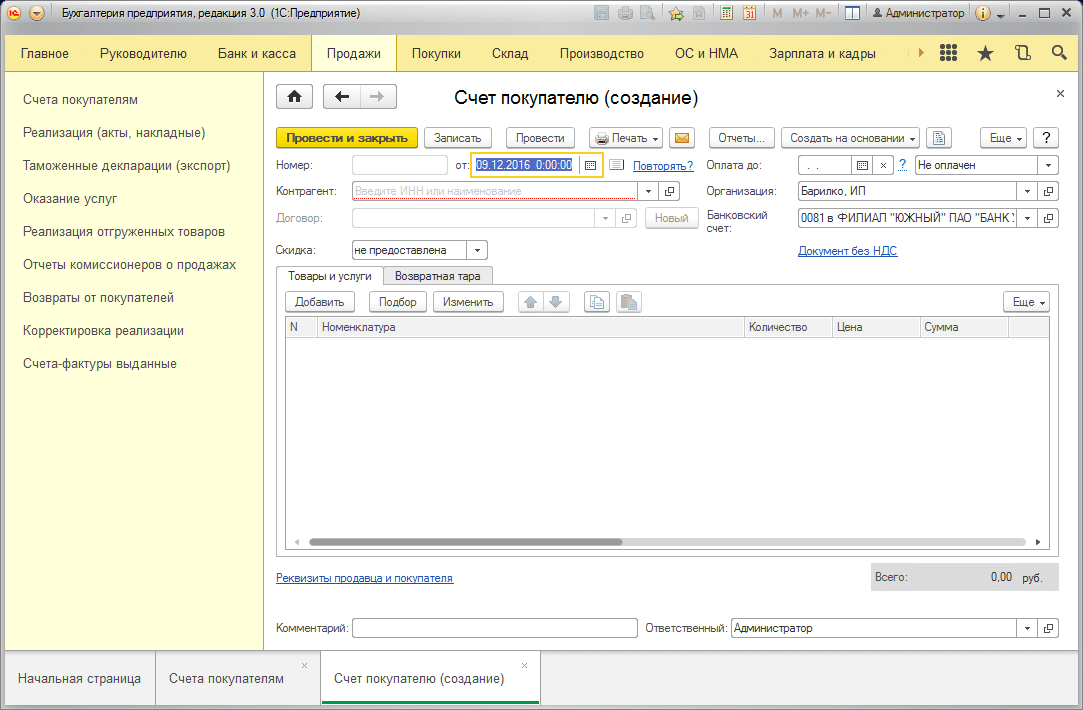Expand the payment status dropdown 'Не оплачен'
The width and height of the screenshot is (1083, 710).
tap(1048, 165)
